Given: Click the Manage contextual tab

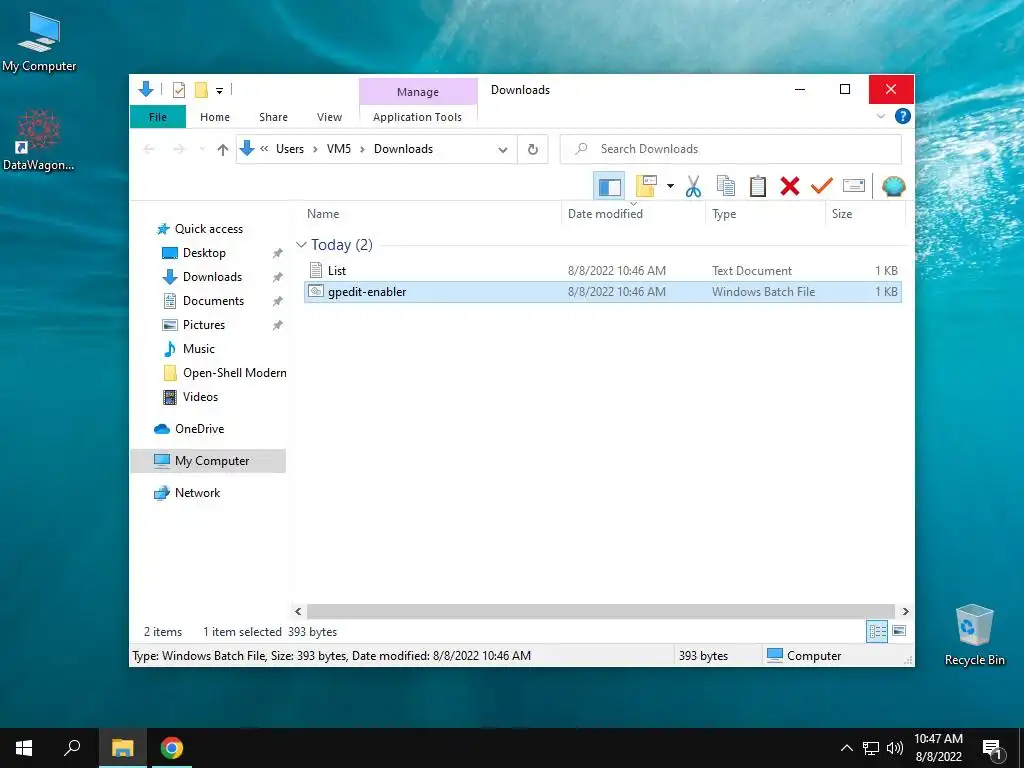Looking at the screenshot, I should [x=418, y=92].
